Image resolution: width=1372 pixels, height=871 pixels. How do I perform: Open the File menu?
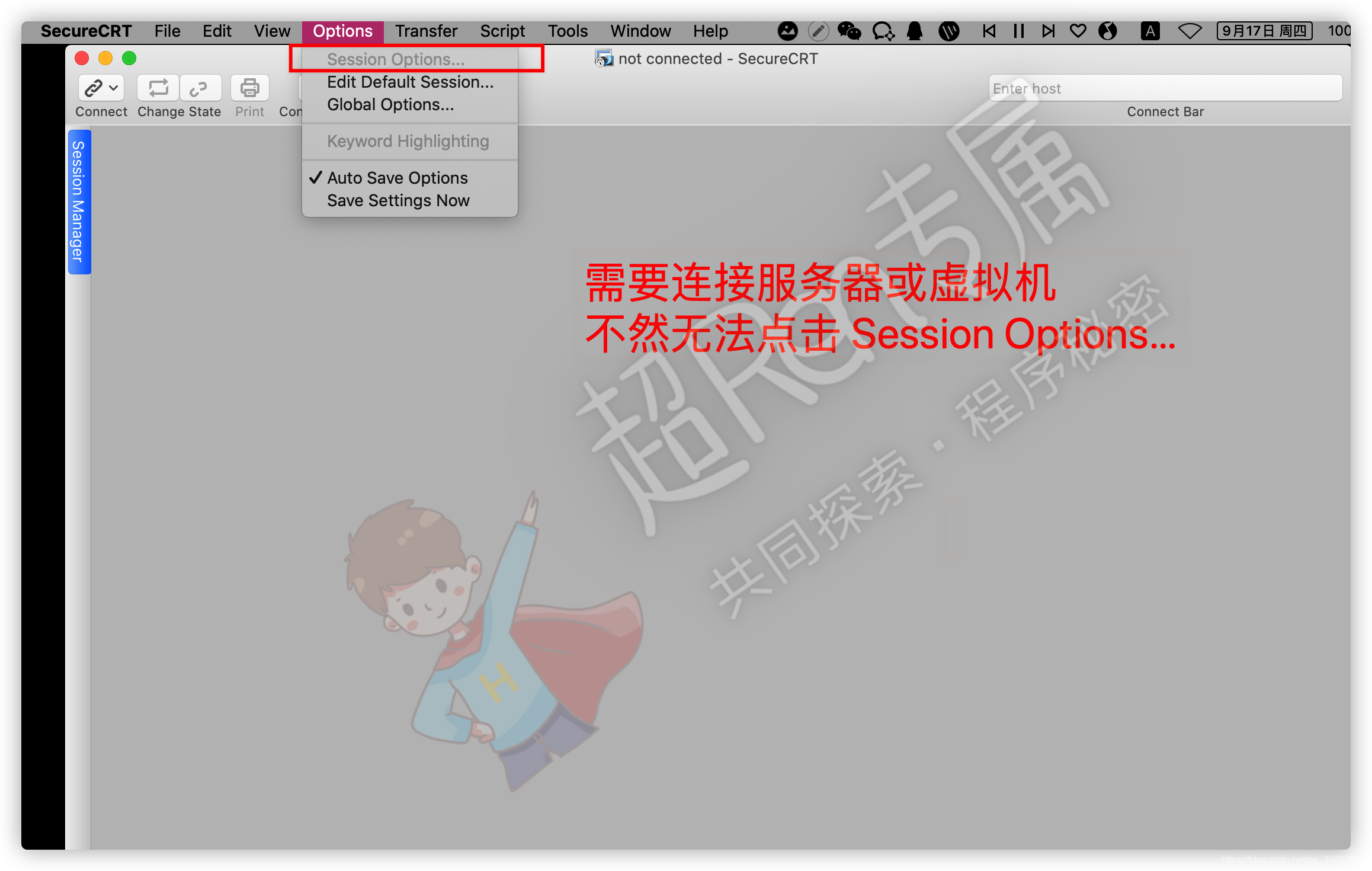tap(167, 31)
